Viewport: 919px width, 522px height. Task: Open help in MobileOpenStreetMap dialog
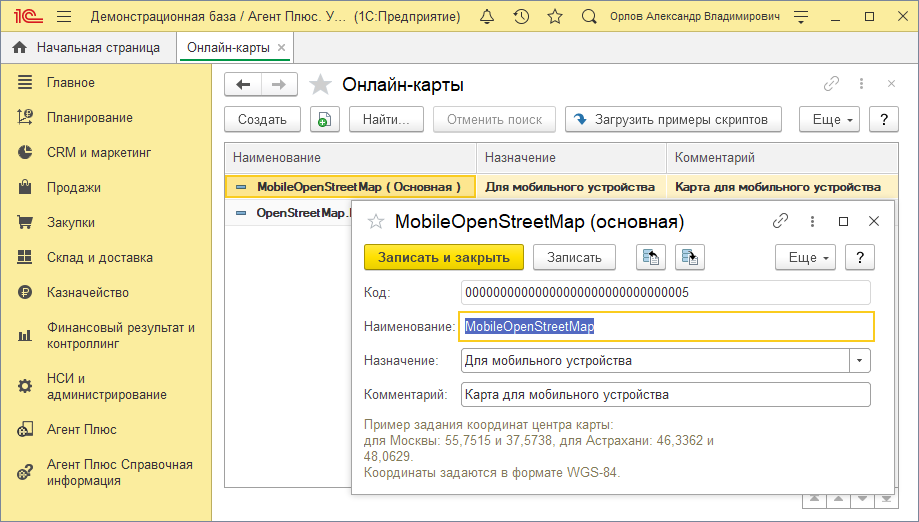860,257
